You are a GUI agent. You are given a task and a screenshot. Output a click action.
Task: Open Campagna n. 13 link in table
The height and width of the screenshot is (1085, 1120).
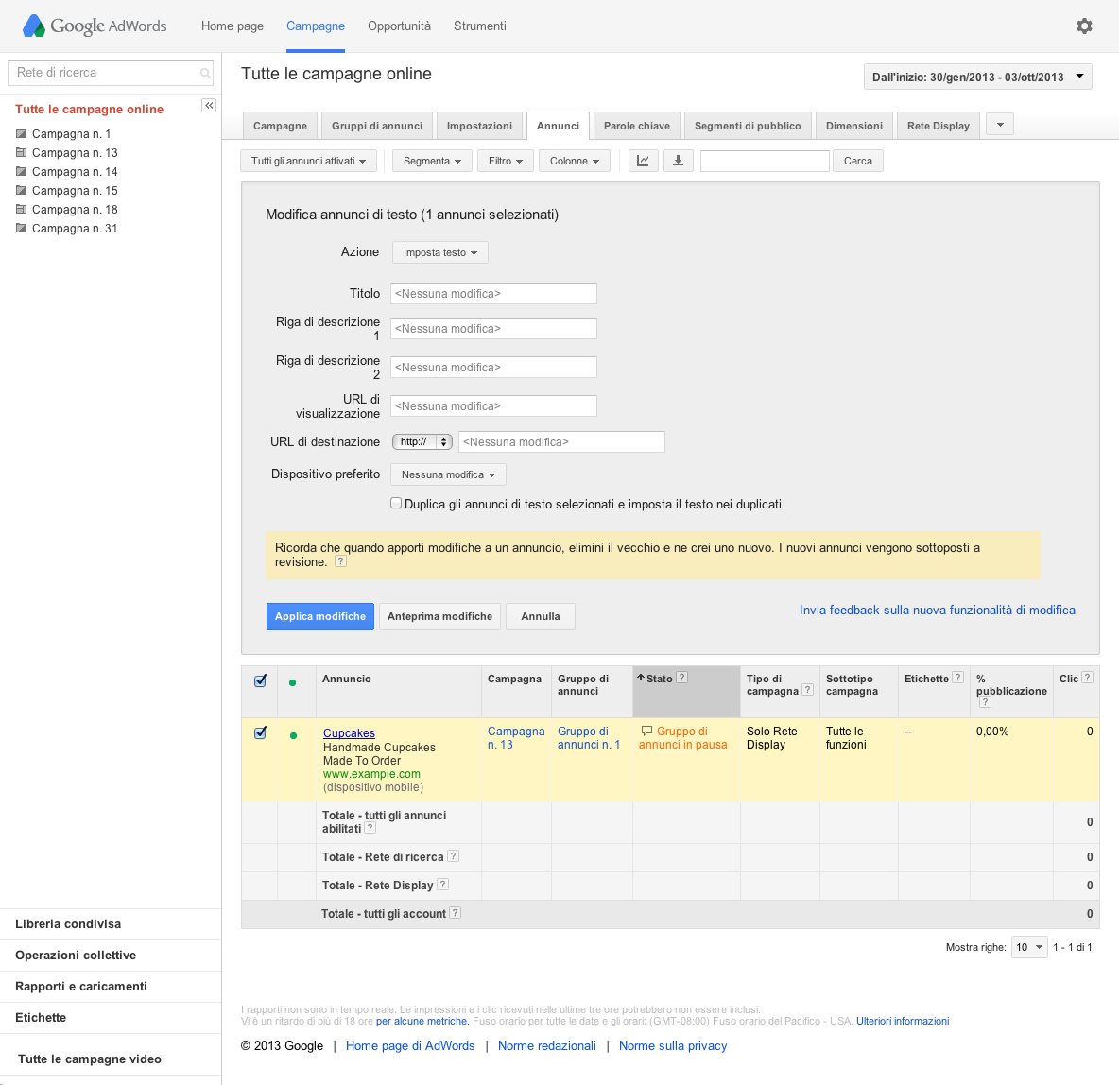click(x=516, y=738)
